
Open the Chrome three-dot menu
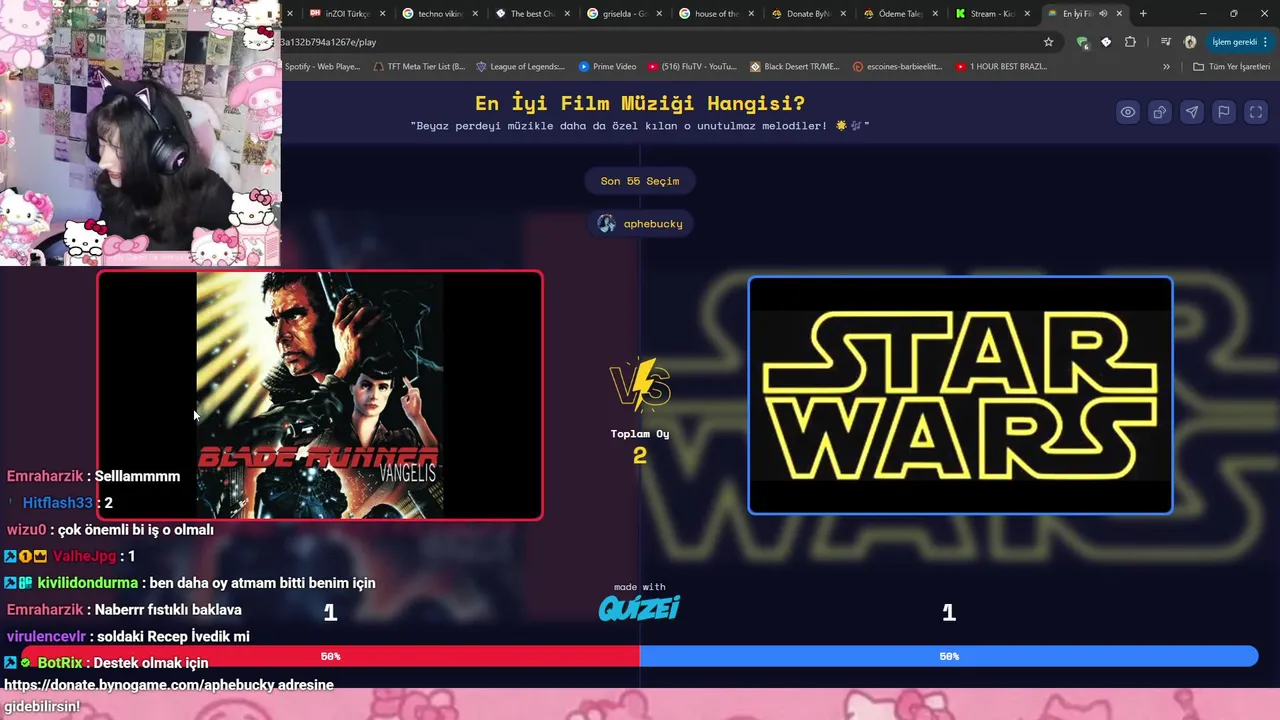click(x=1266, y=42)
